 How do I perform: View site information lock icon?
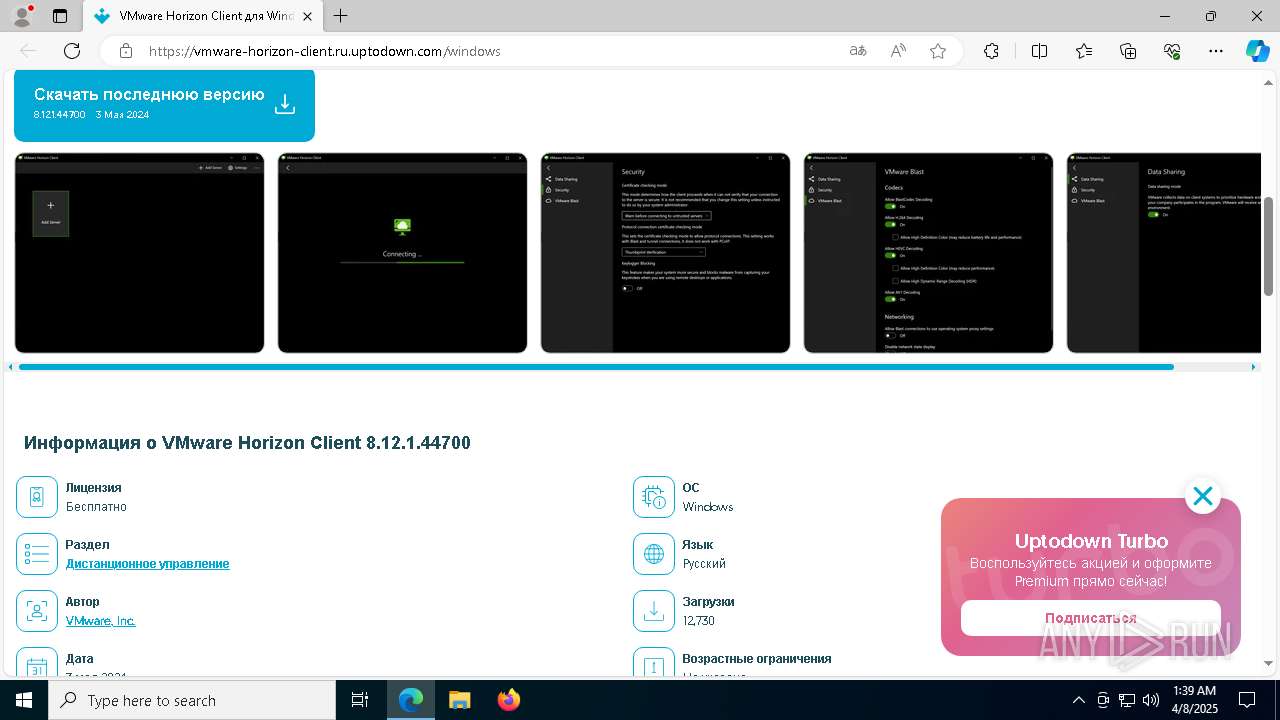pos(126,51)
